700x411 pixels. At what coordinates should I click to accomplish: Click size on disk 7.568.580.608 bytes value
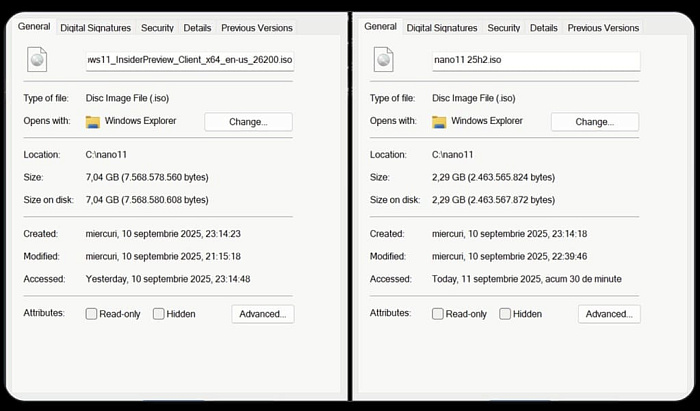(x=147, y=200)
